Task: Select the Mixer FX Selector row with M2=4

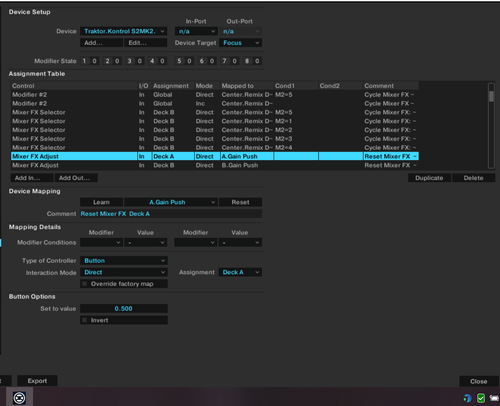Action: coord(215,148)
